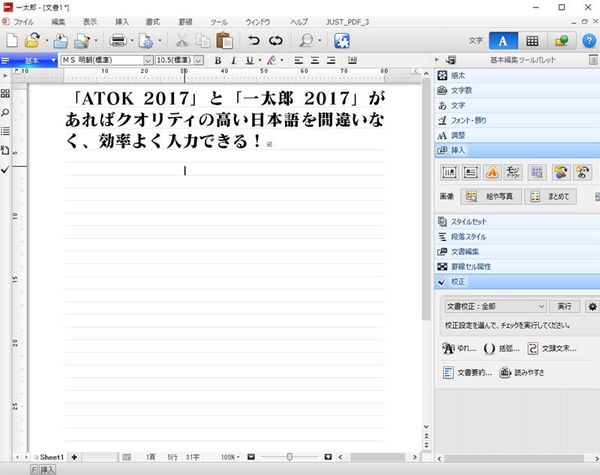Viewport: 600px width, 475px height.
Task: Toggle underline formatting U
Action: [249, 60]
